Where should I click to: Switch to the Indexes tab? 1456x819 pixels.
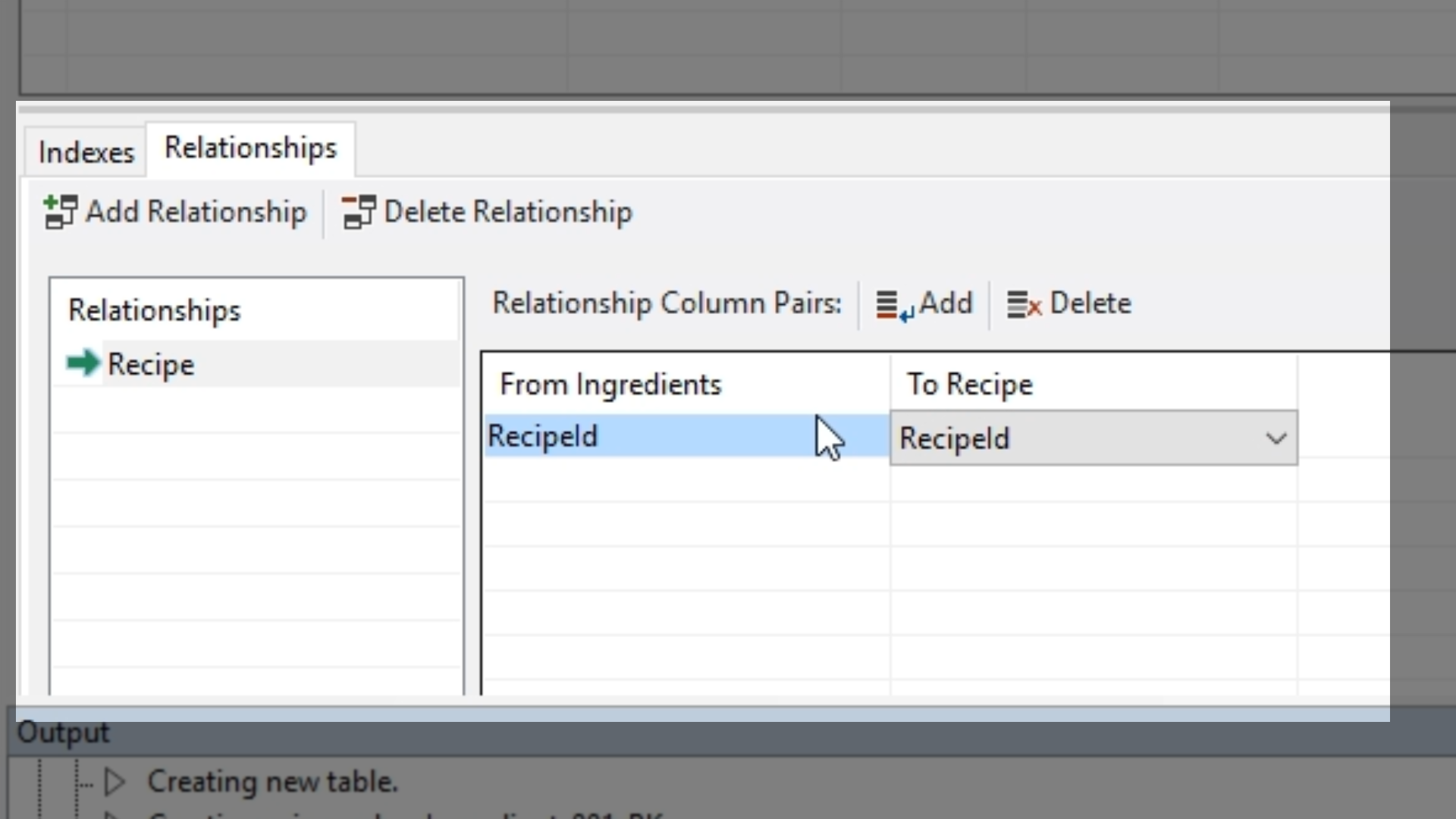pos(86,152)
